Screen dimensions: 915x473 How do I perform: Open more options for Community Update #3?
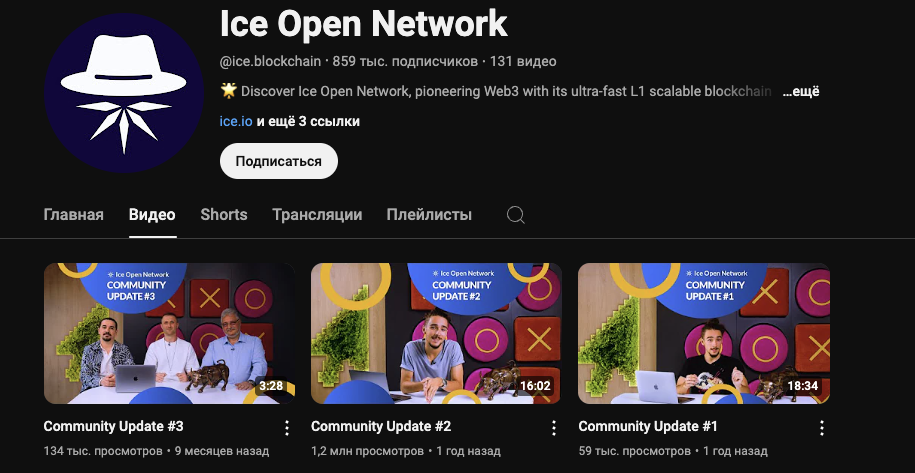click(287, 428)
